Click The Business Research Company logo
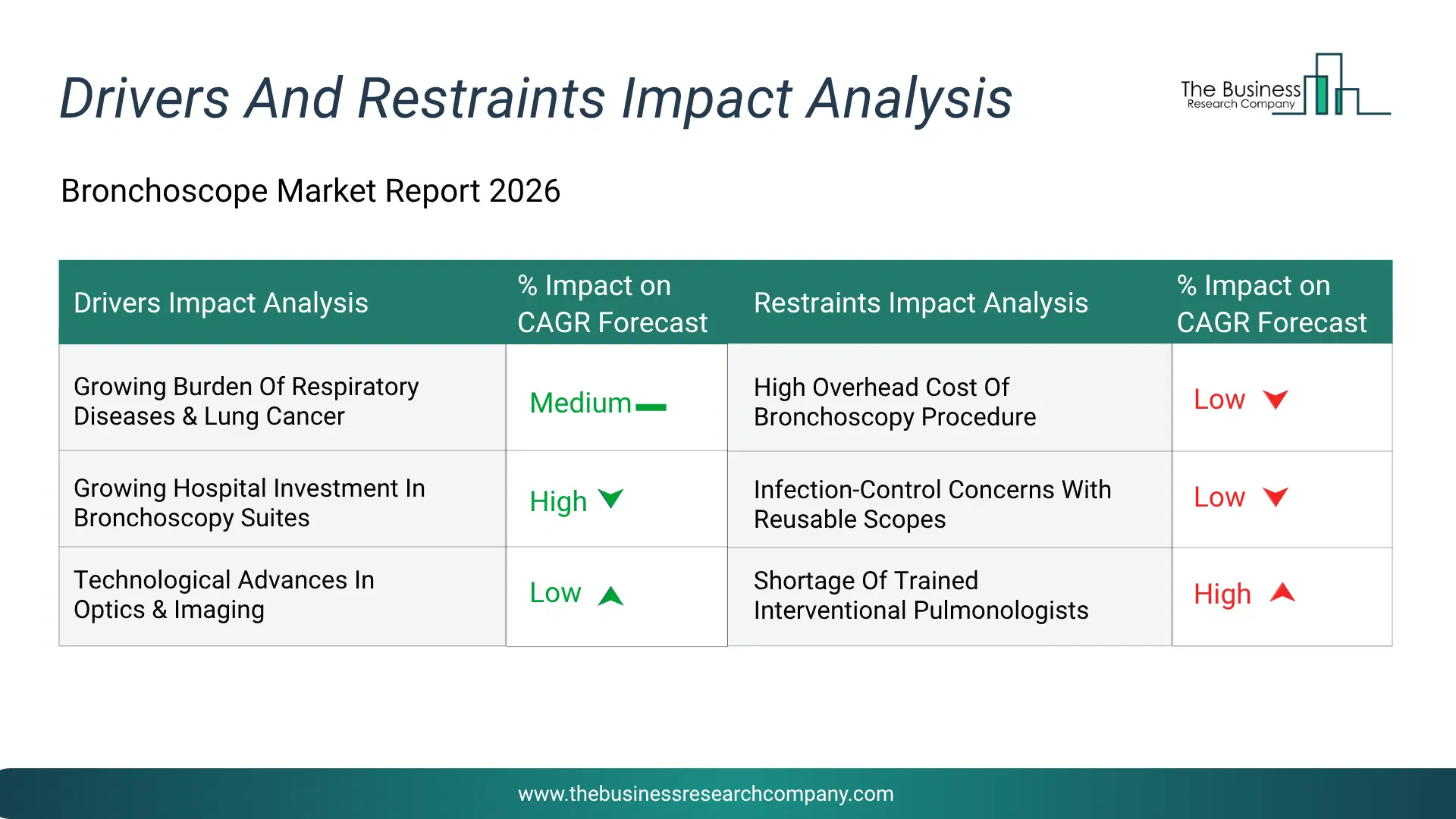The image size is (1456, 819). [1285, 85]
